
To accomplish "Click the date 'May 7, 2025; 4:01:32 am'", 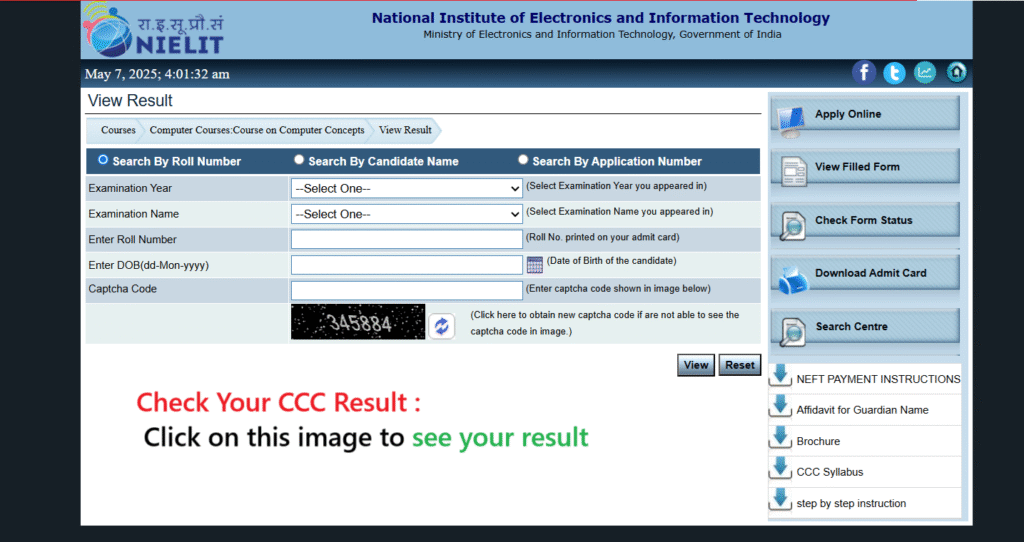I will [157, 74].
